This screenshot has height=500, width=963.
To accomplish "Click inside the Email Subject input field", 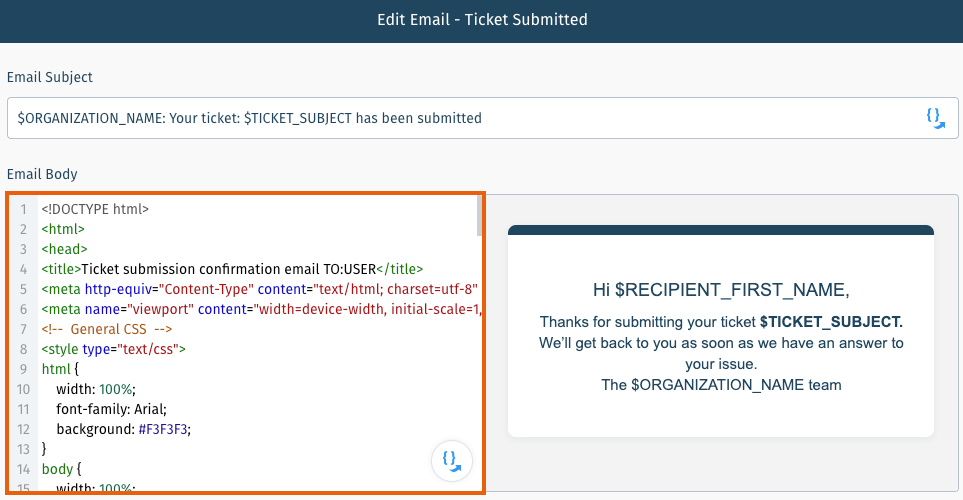I will (482, 118).
